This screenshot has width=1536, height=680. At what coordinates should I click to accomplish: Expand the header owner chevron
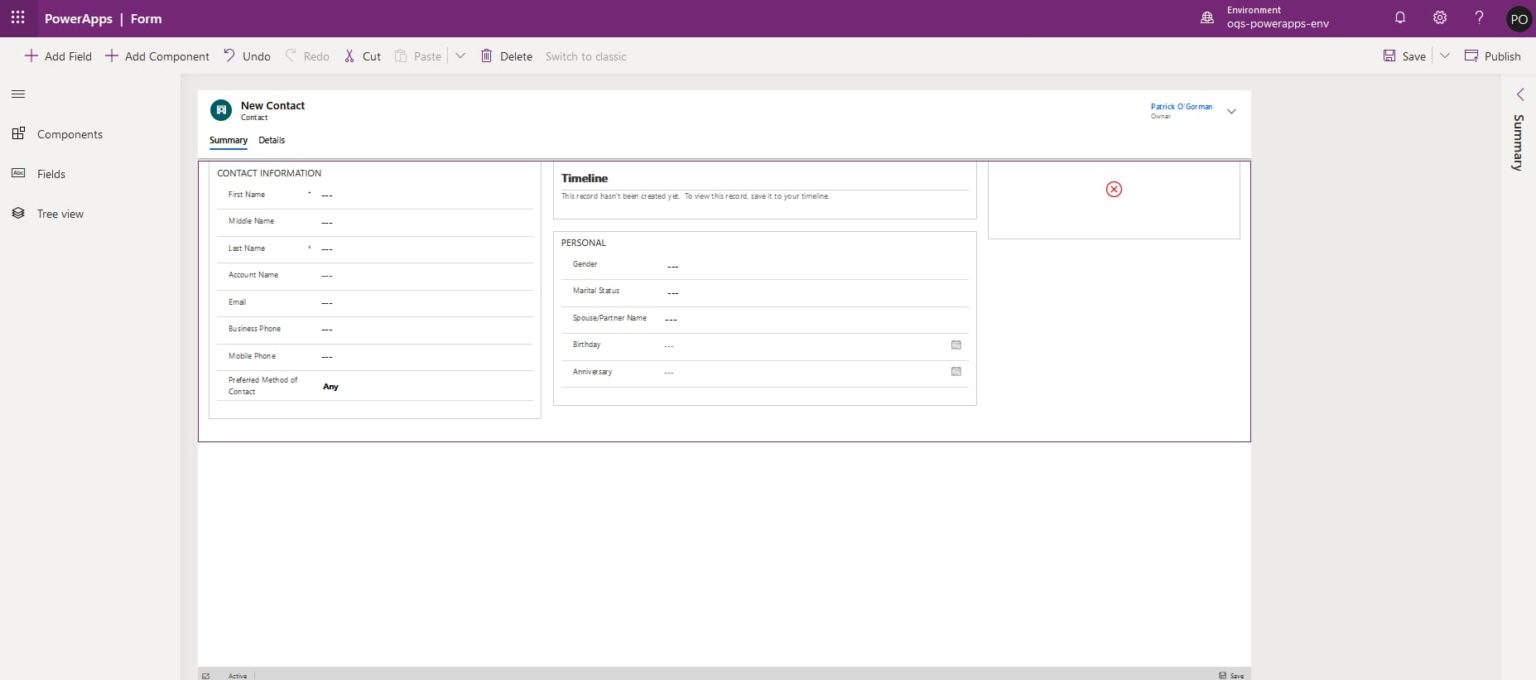click(1231, 111)
